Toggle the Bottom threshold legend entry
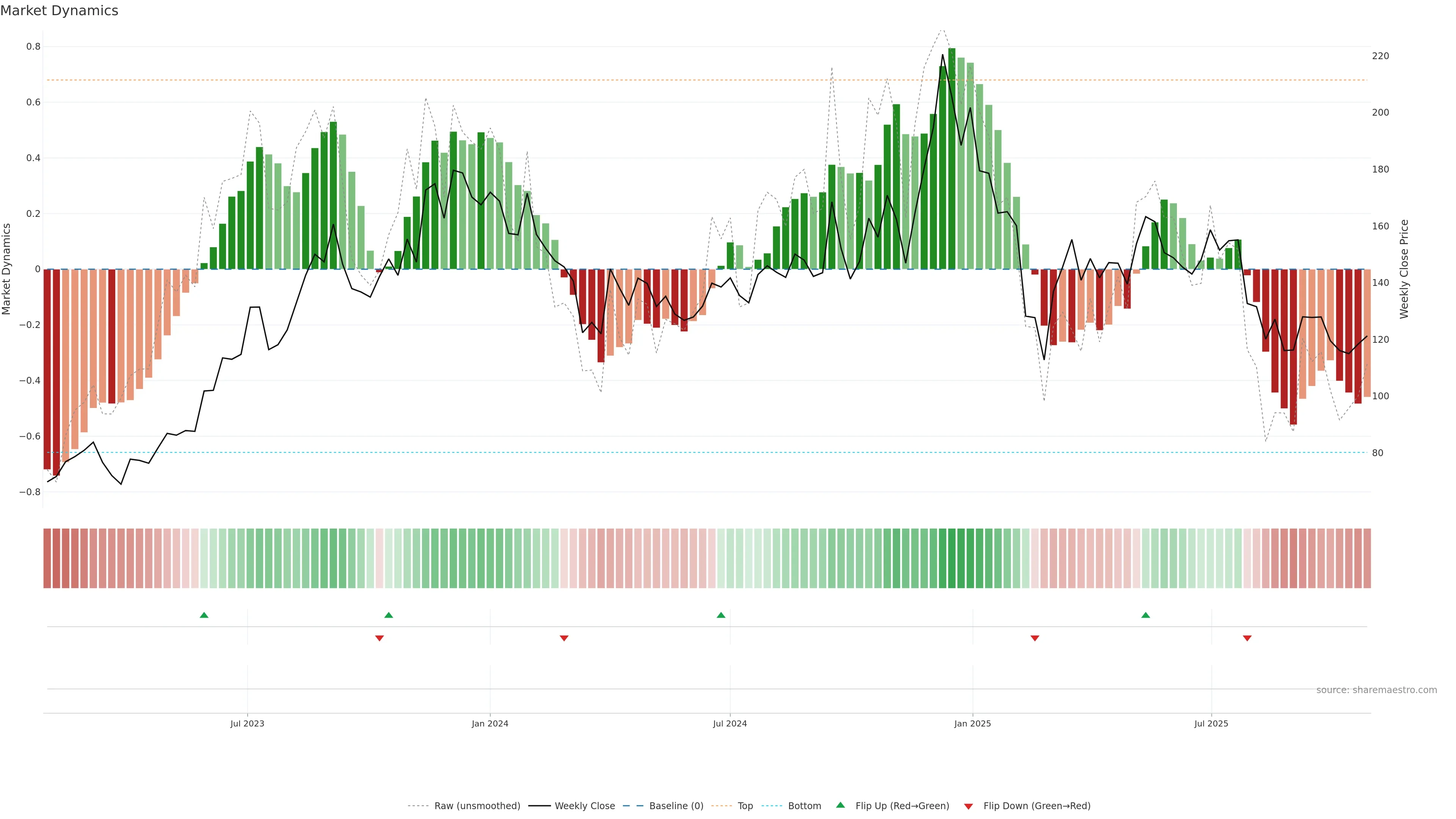The width and height of the screenshot is (1456, 819). tap(804, 806)
